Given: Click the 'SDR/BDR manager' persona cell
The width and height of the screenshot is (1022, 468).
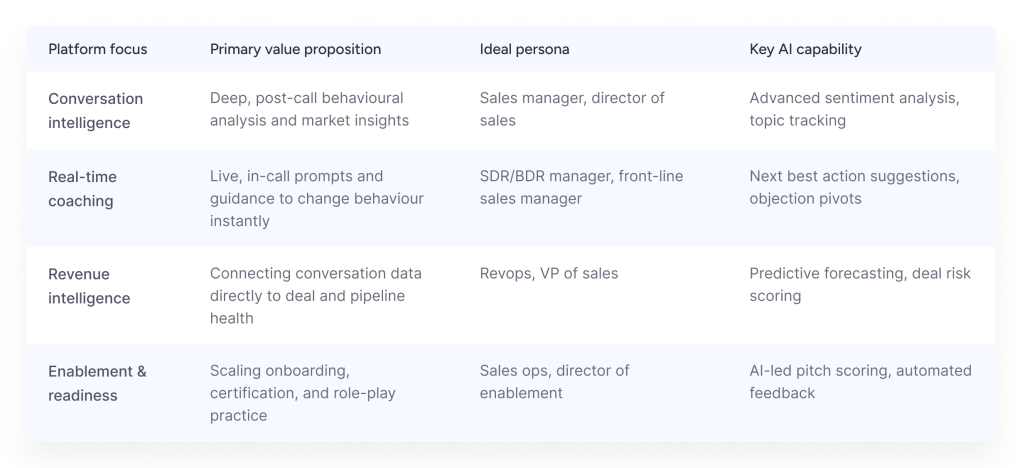Looking at the screenshot, I should [581, 187].
